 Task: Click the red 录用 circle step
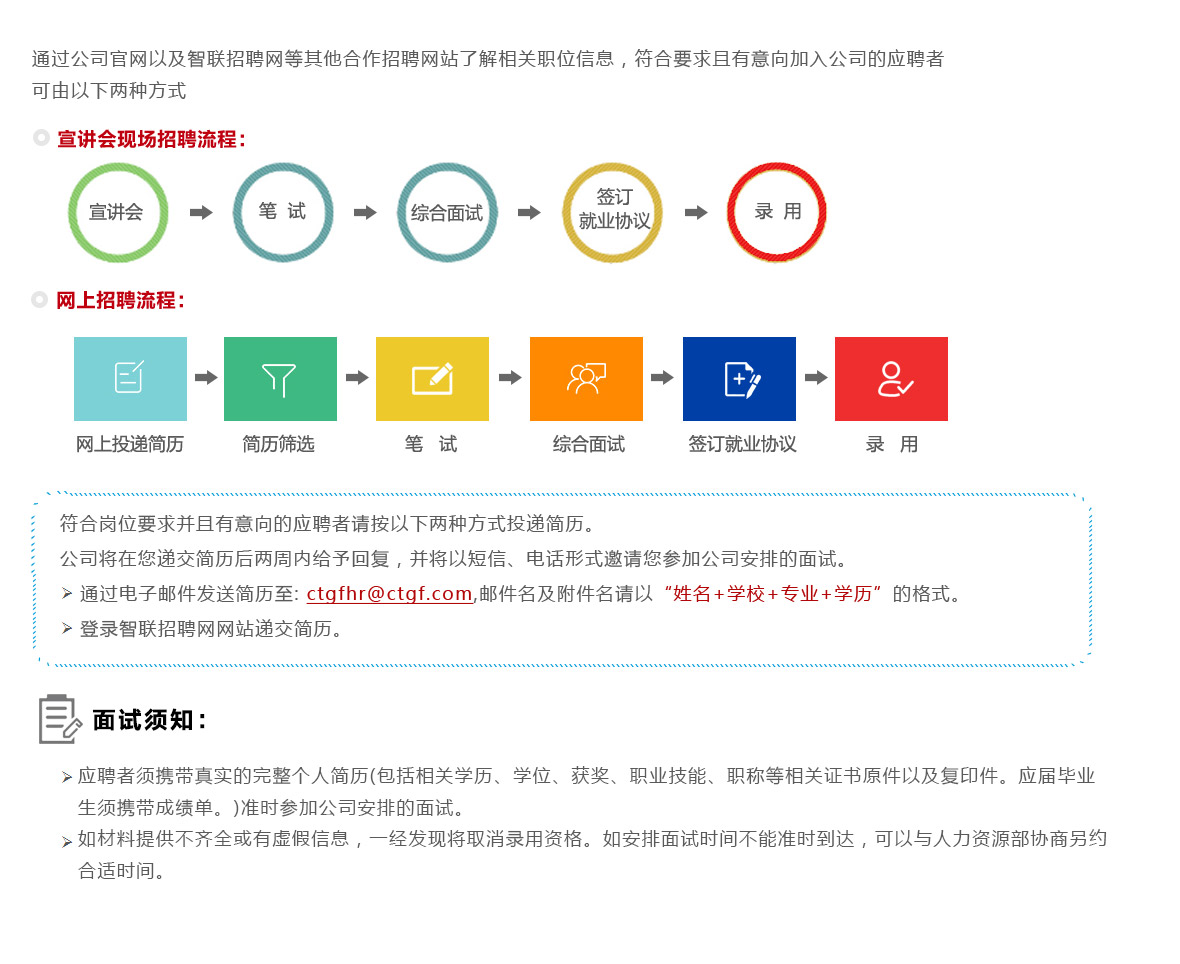click(x=777, y=212)
